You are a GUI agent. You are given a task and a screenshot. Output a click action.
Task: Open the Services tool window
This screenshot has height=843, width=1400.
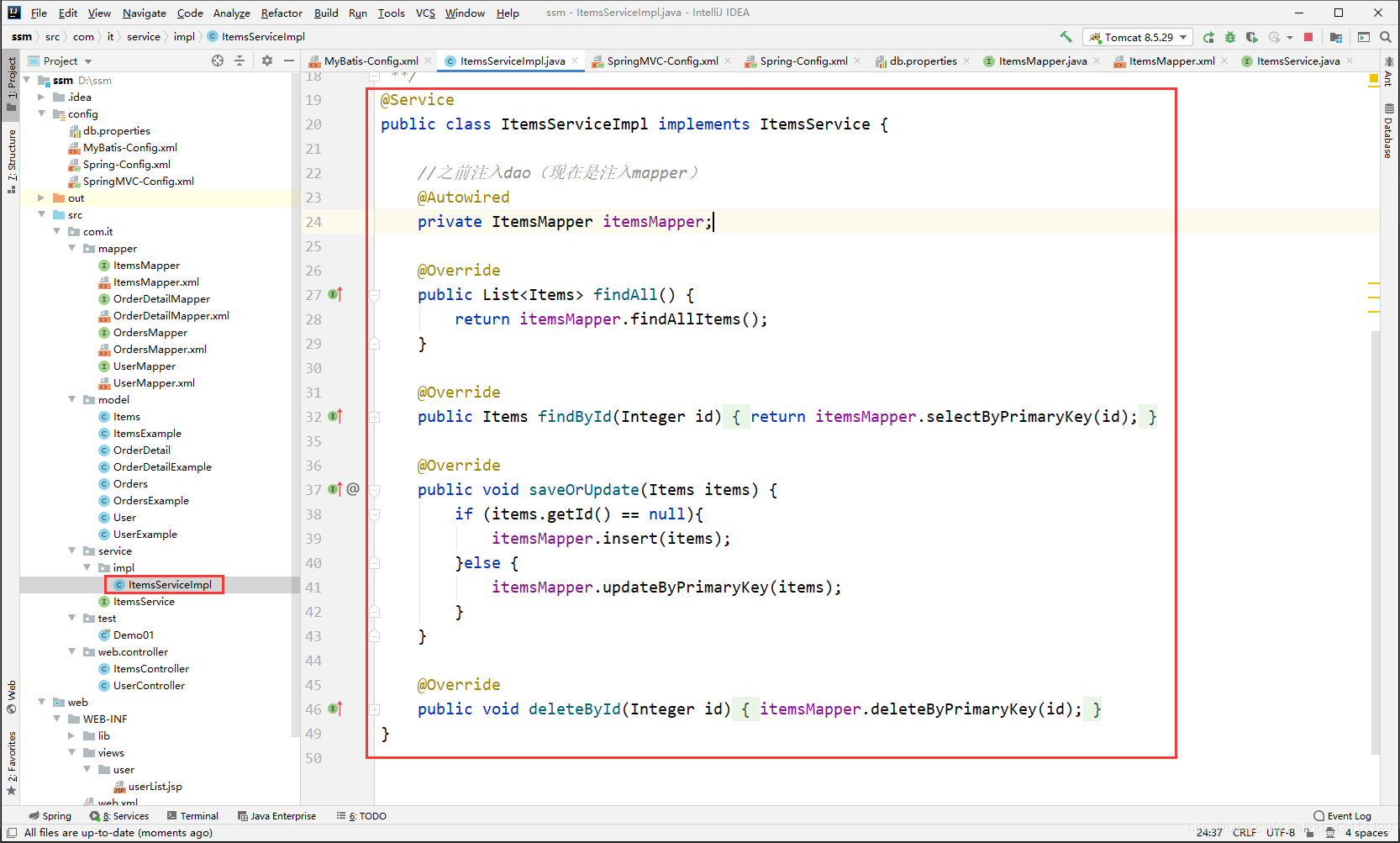tap(119, 815)
